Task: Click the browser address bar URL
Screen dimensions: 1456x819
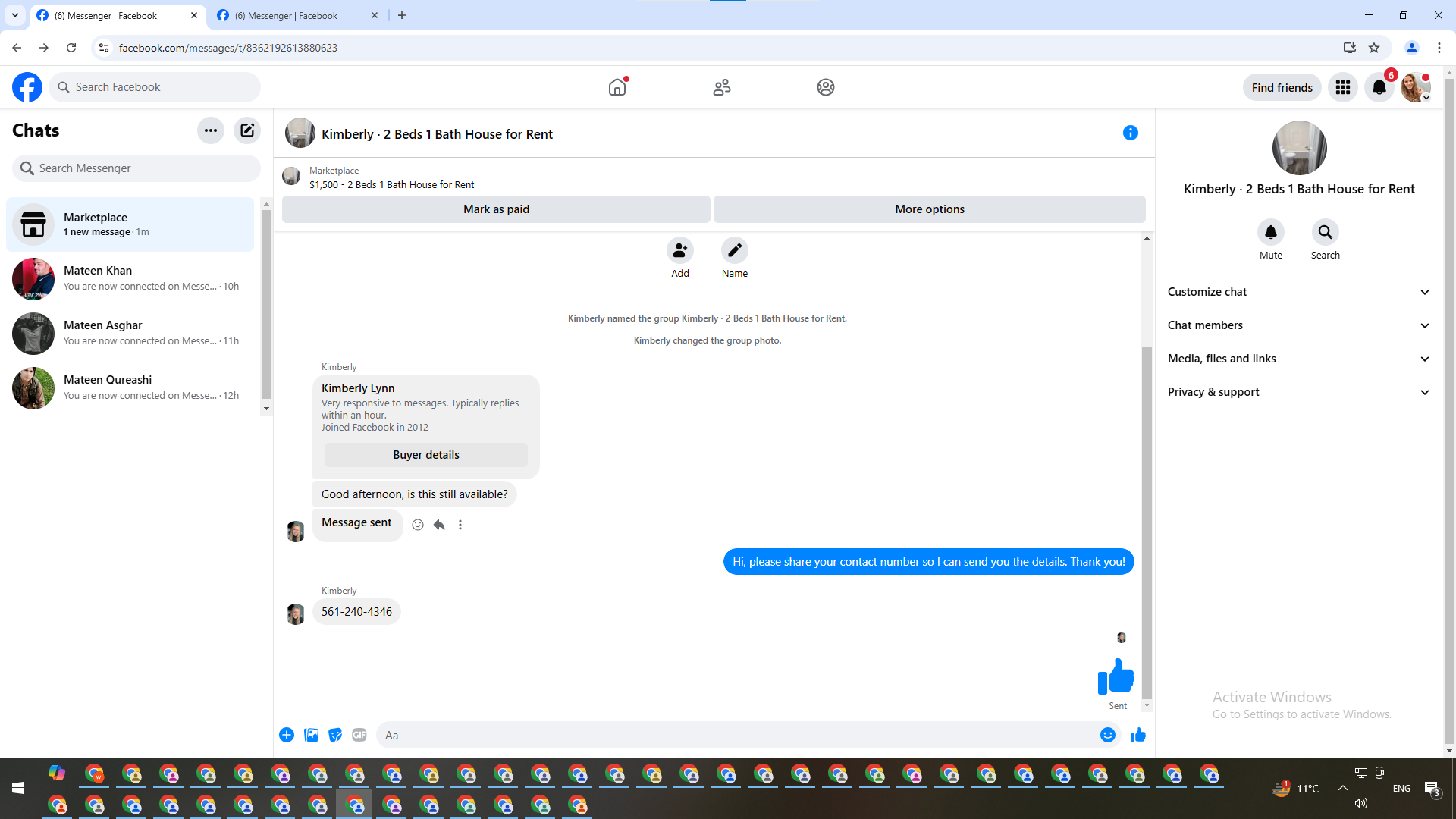Action: (x=228, y=48)
